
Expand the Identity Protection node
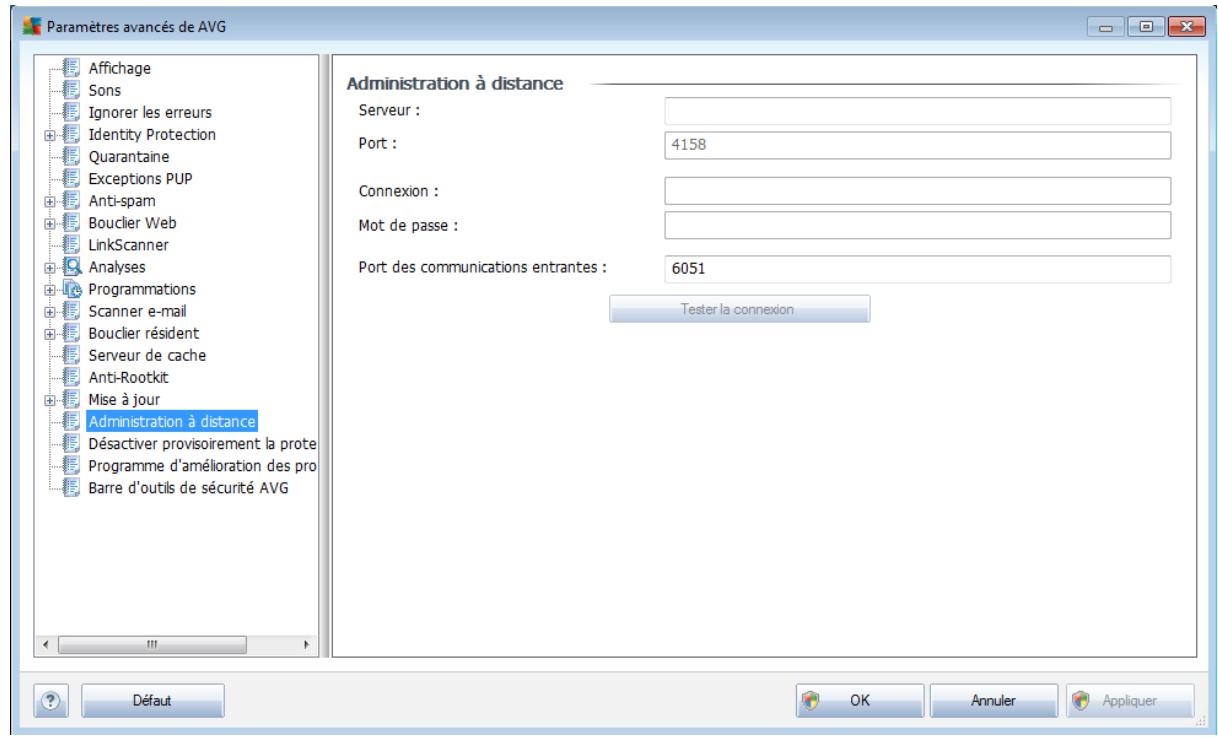coord(49,135)
